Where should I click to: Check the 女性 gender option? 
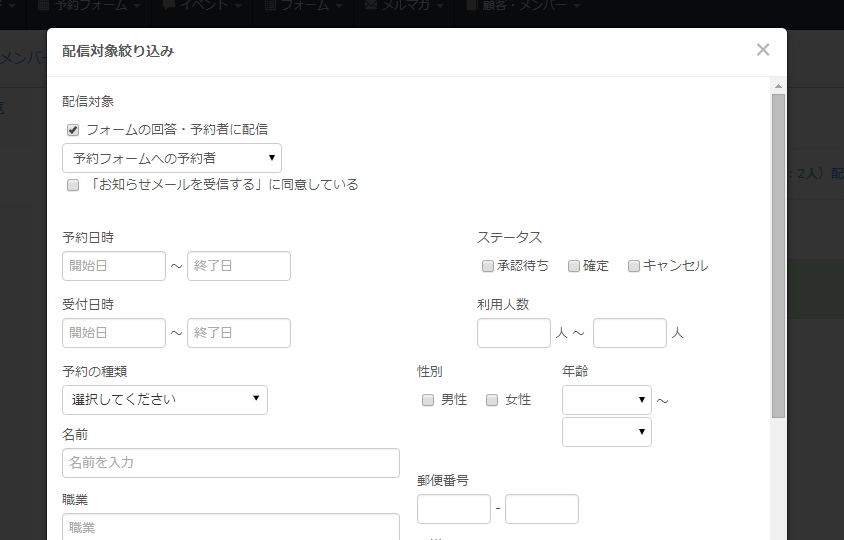click(x=492, y=400)
